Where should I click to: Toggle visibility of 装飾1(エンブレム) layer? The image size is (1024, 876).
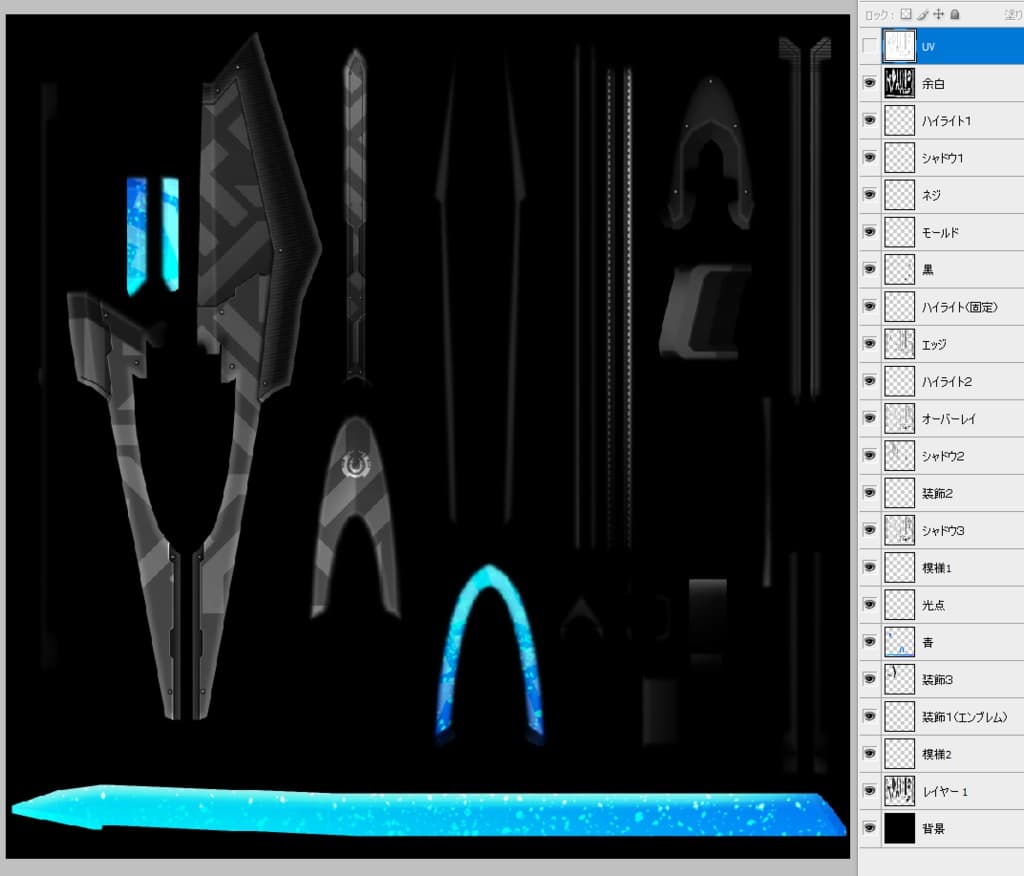[x=869, y=716]
